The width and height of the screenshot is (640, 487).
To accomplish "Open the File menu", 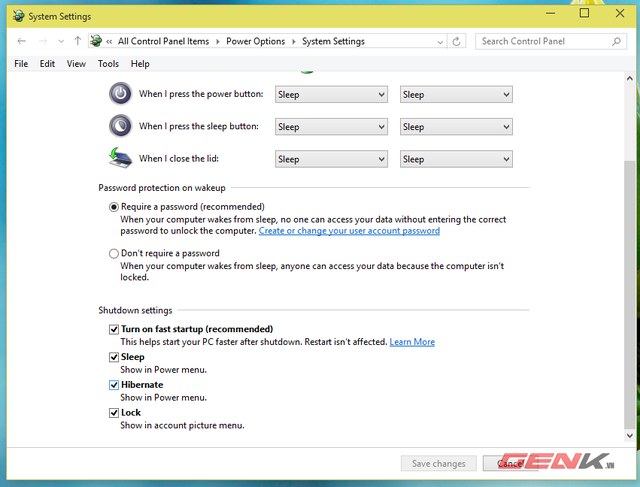I will pos(21,64).
